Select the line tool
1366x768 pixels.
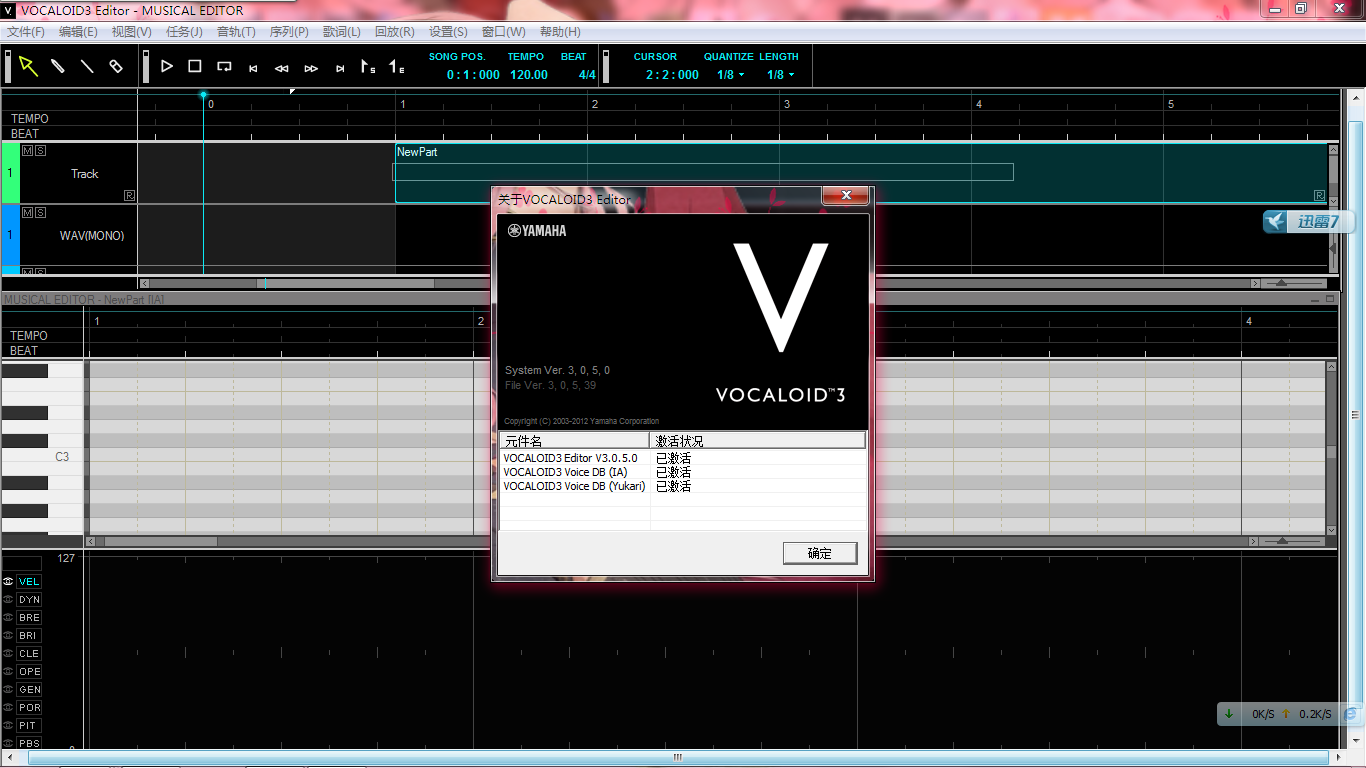pos(87,67)
